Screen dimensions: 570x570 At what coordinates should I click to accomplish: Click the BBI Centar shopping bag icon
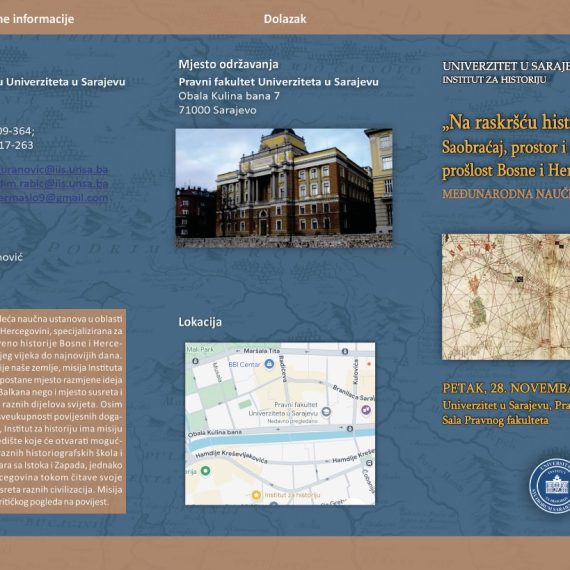click(269, 364)
